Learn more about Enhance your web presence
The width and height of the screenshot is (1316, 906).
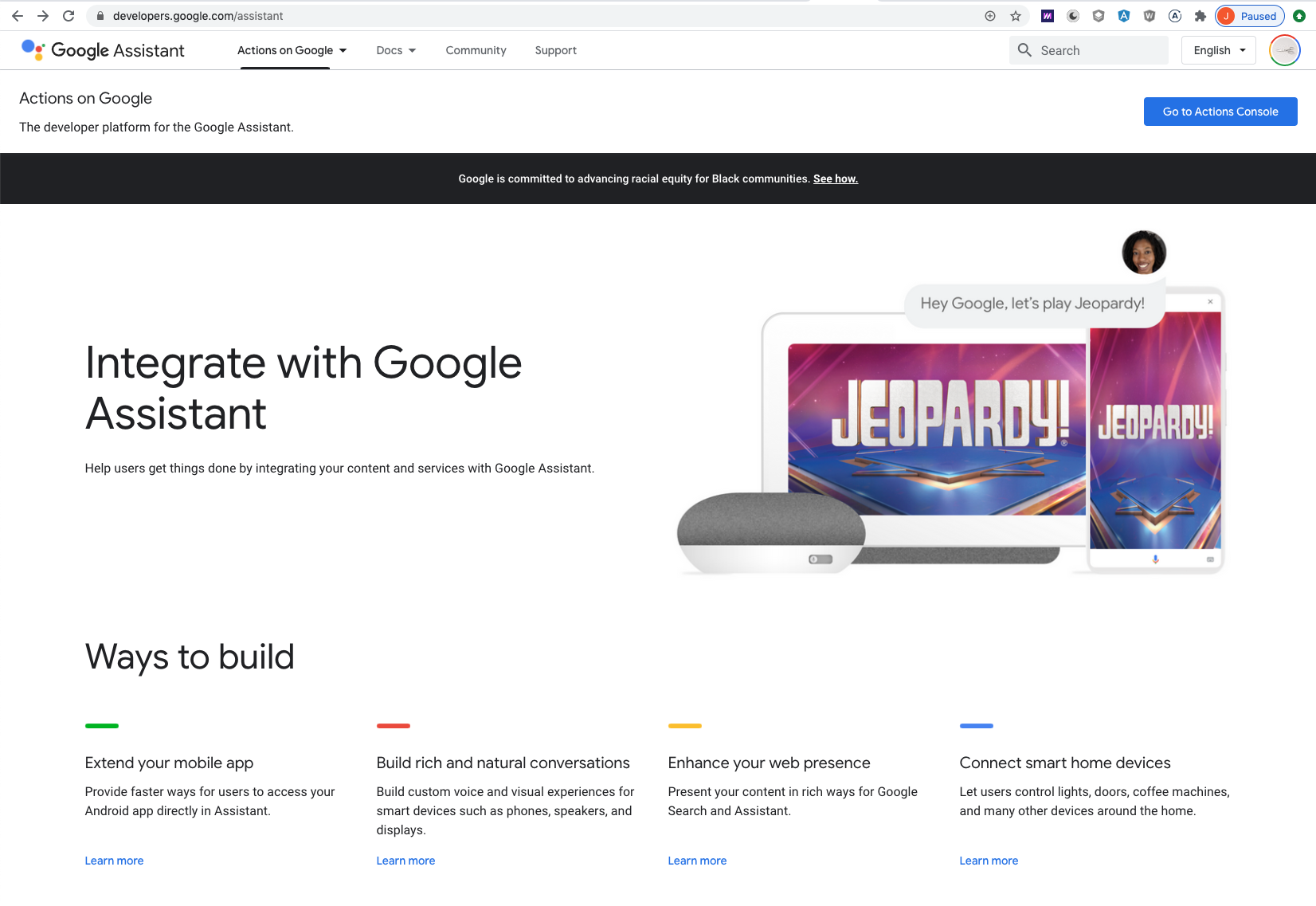[697, 861]
